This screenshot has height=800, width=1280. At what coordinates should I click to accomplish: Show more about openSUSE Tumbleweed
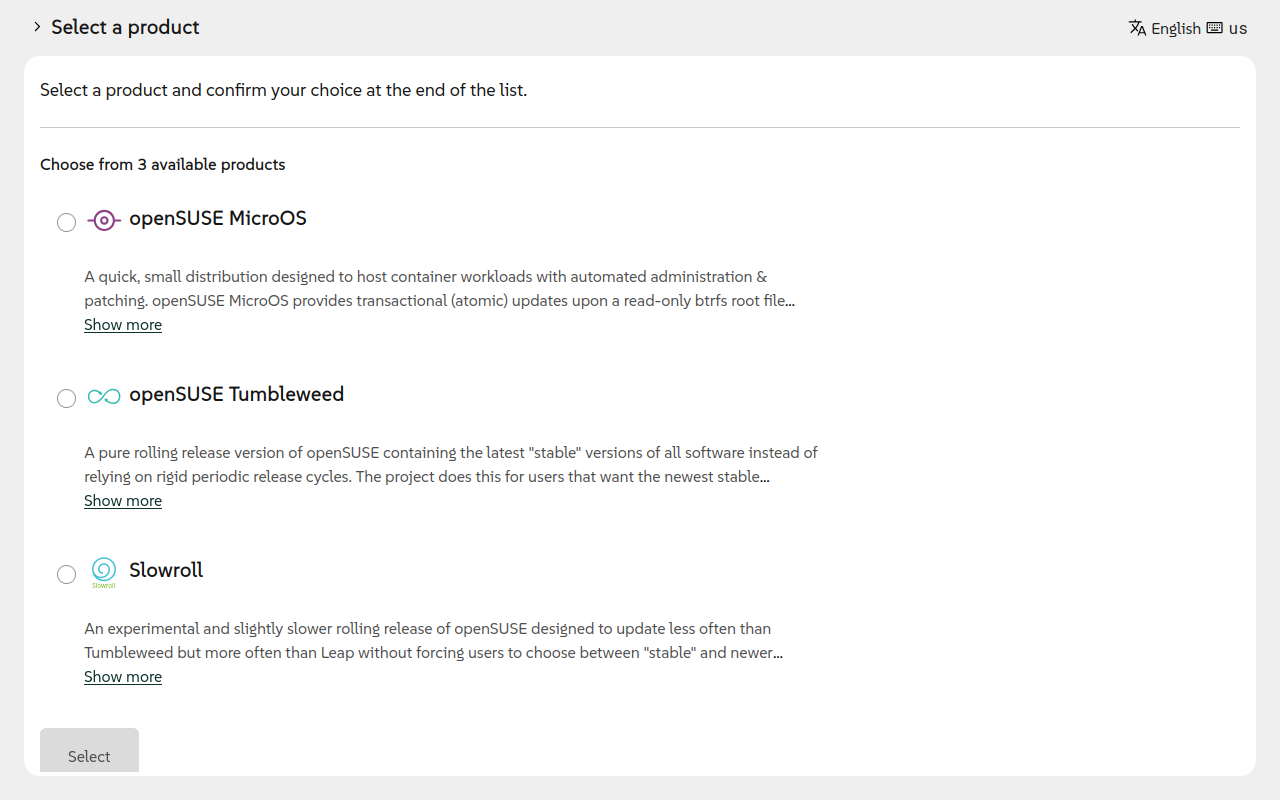click(x=122, y=500)
